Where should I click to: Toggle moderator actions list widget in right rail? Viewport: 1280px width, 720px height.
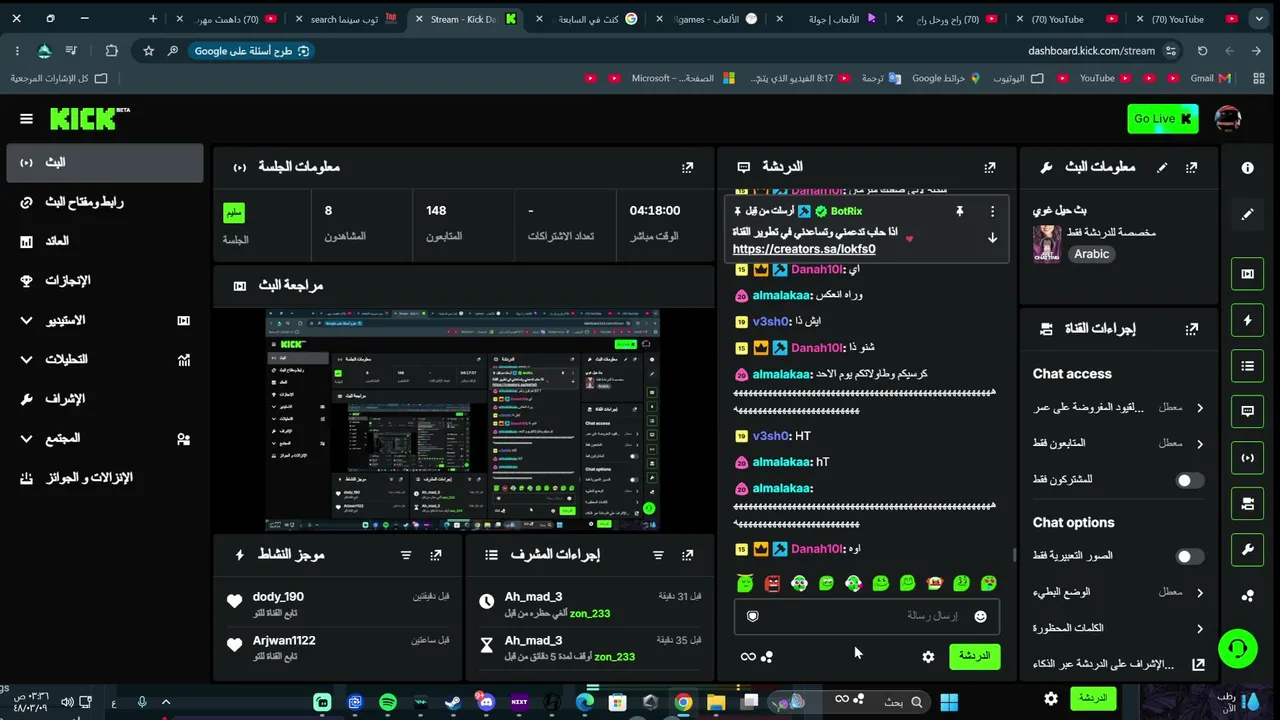click(x=1247, y=366)
